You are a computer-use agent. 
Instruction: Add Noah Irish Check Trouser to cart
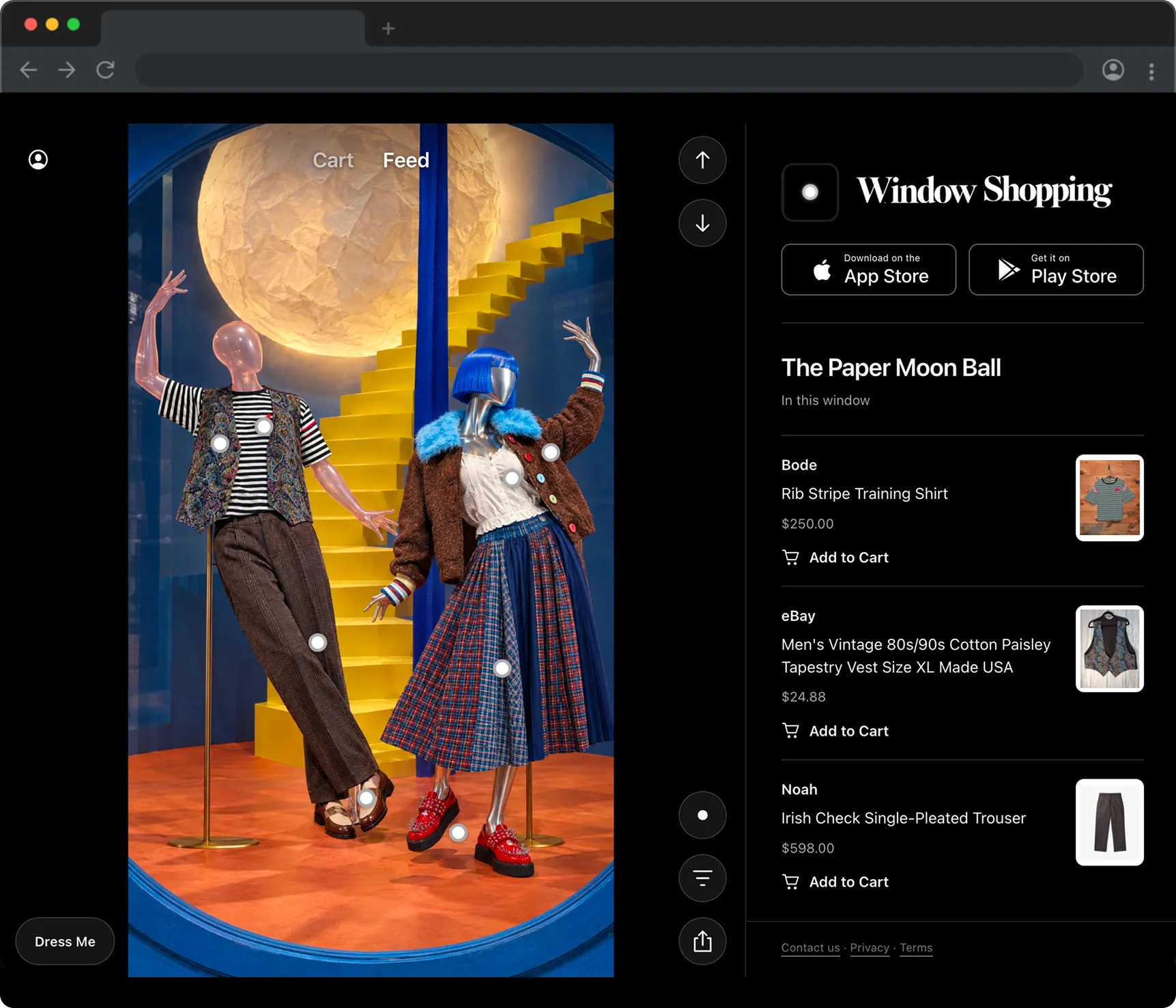point(835,882)
